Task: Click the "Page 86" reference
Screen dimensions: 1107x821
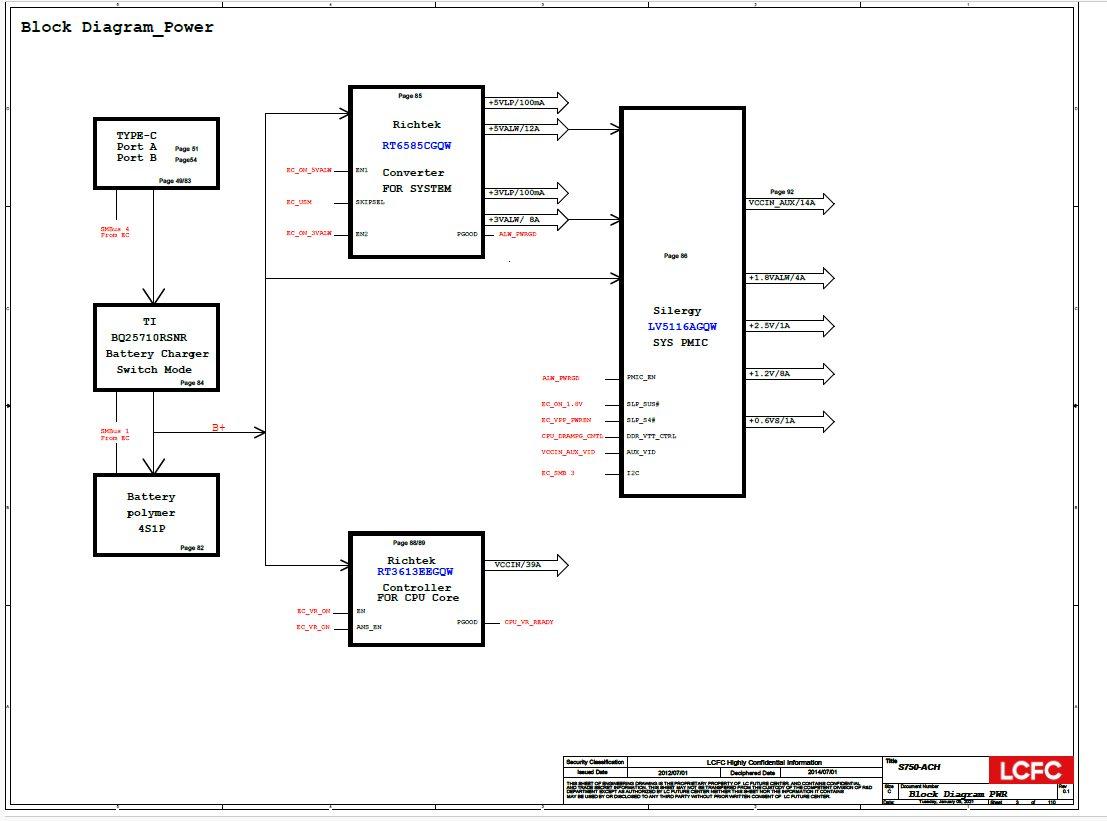Action: pos(676,256)
